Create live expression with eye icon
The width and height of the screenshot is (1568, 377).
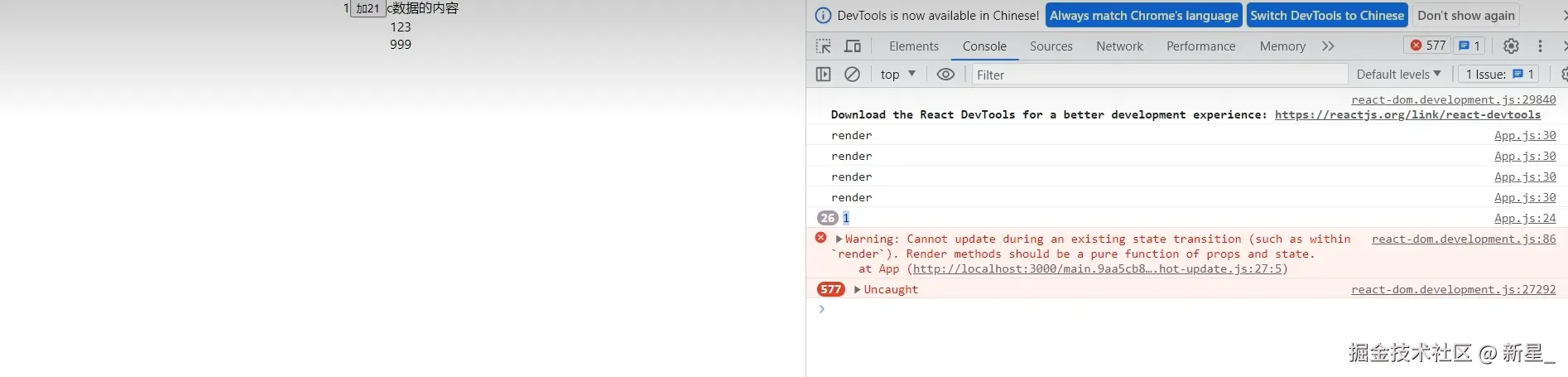point(945,75)
